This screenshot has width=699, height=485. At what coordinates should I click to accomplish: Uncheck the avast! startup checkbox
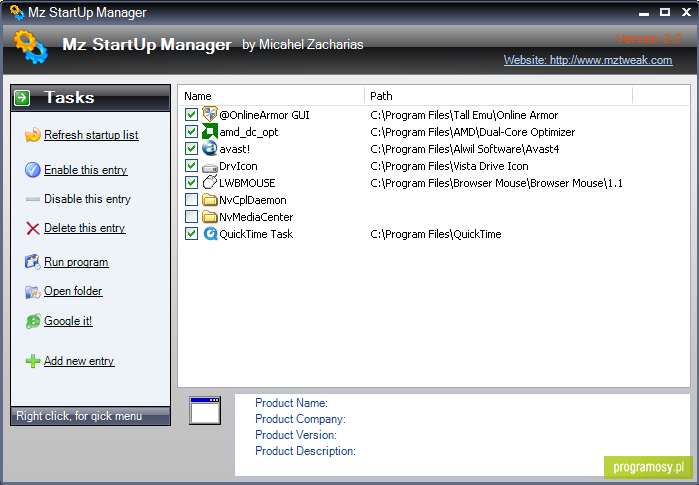click(191, 148)
